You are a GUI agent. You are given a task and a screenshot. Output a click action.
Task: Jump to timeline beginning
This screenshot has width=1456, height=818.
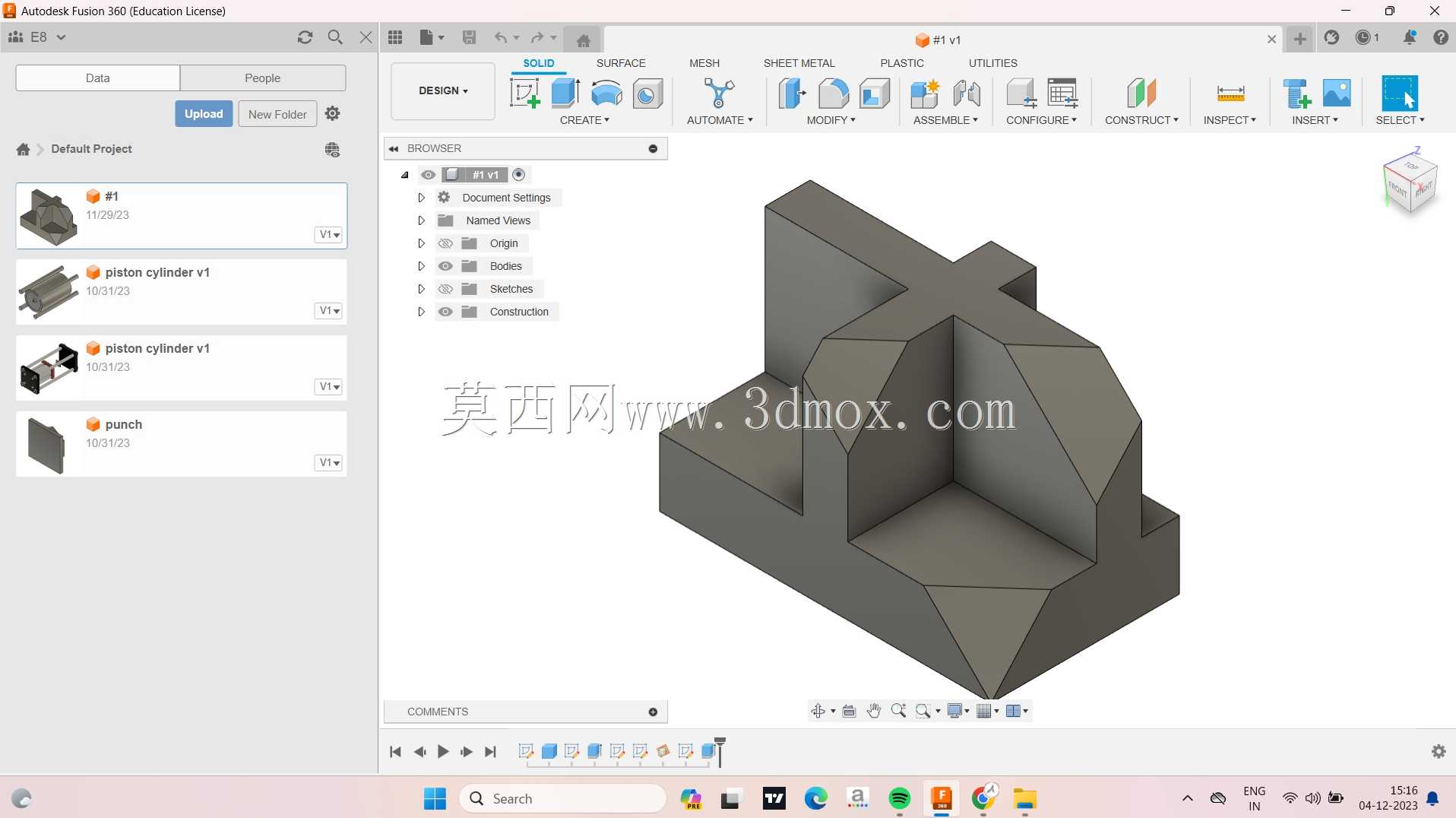click(x=395, y=752)
